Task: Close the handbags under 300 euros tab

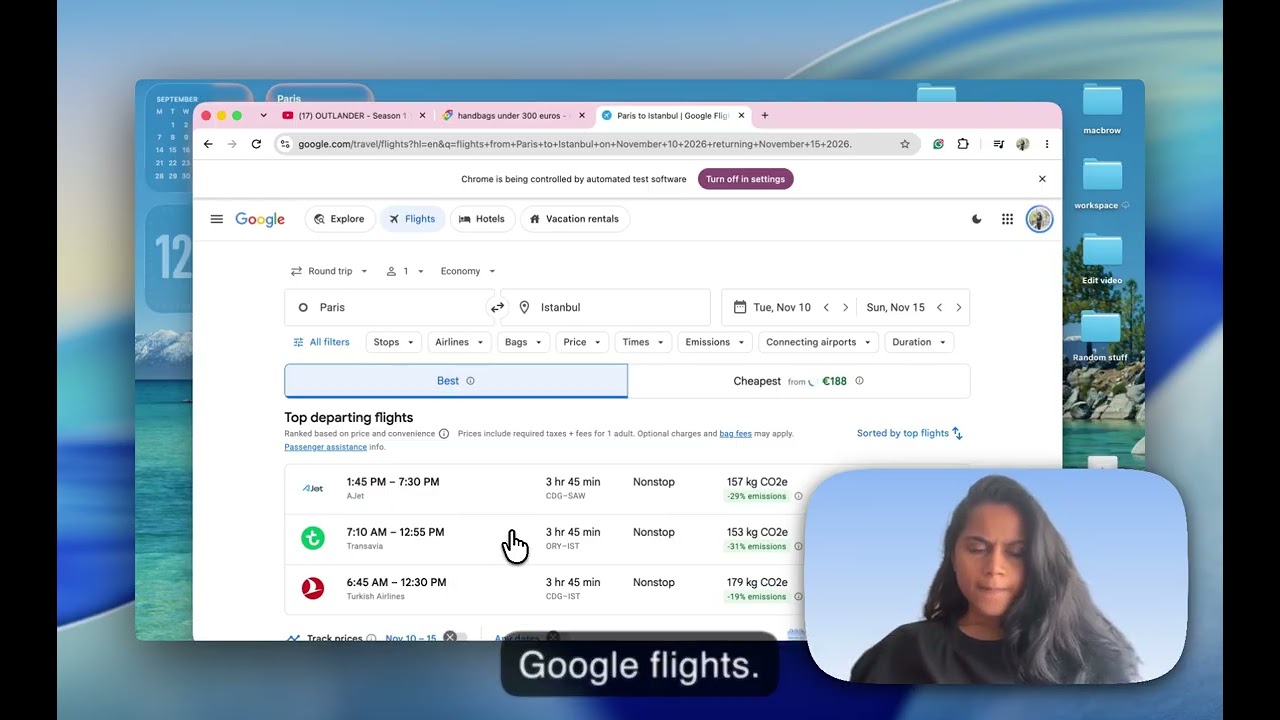Action: click(x=582, y=115)
